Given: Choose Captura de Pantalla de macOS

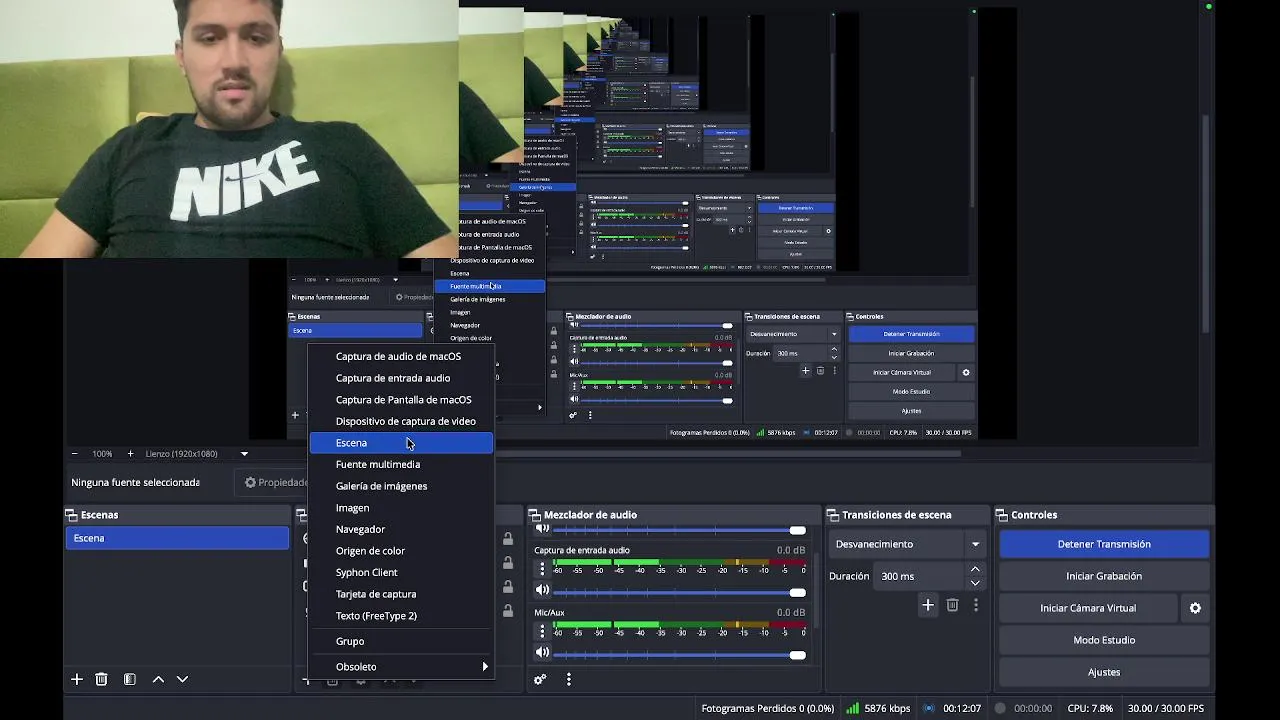Looking at the screenshot, I should 401,400.
